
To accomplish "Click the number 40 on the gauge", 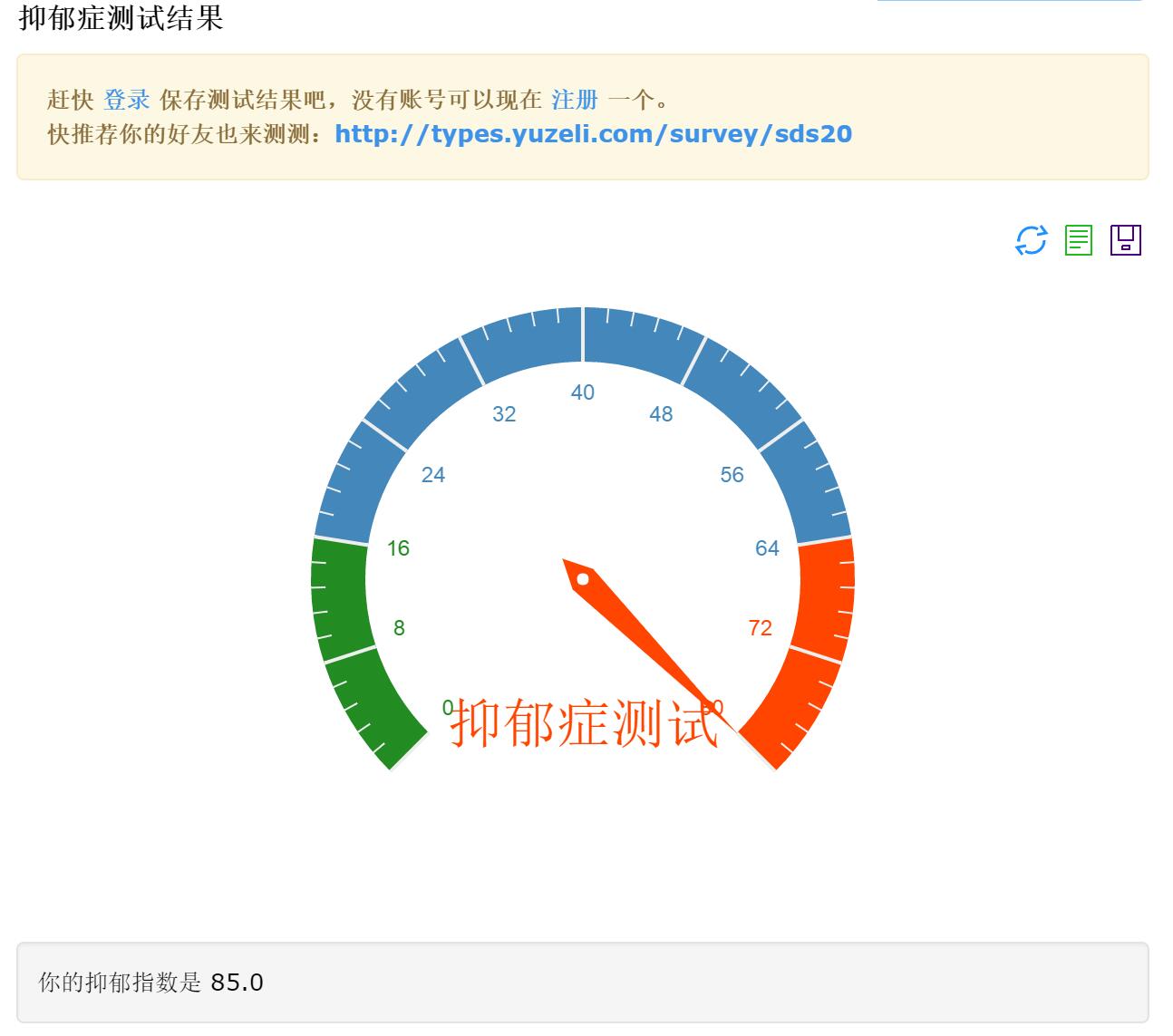I will tap(583, 392).
